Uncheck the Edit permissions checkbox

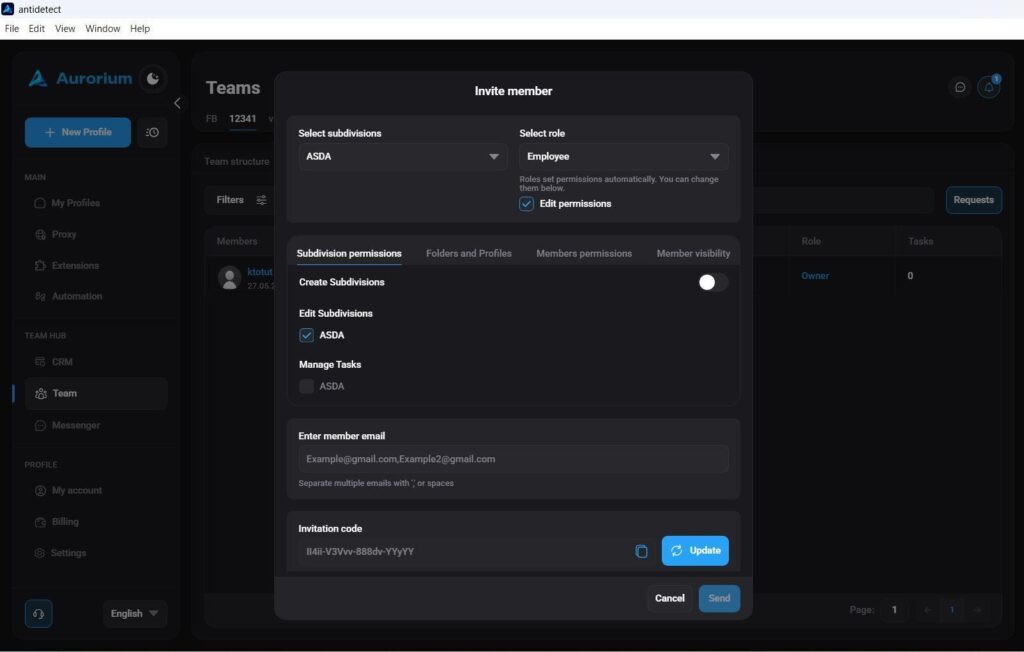point(526,204)
